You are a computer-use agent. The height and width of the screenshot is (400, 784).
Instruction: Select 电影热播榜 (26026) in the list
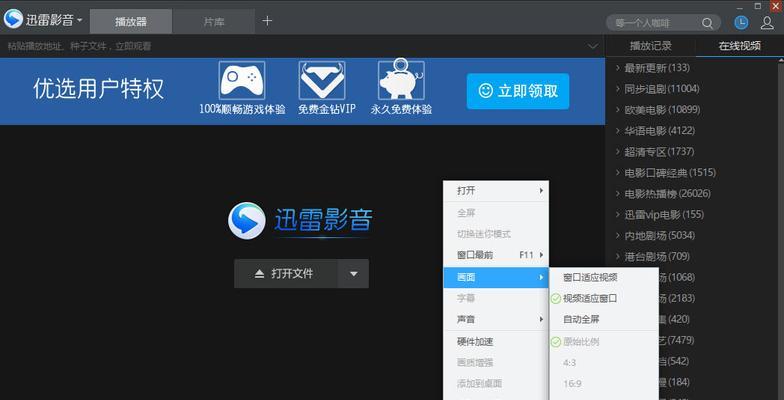[667, 194]
